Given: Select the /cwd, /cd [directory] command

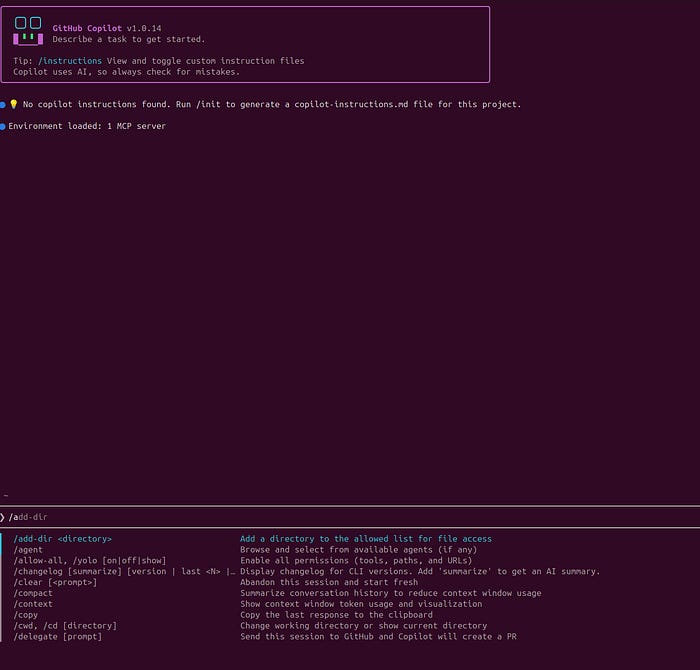Looking at the screenshot, I should (x=65, y=625).
